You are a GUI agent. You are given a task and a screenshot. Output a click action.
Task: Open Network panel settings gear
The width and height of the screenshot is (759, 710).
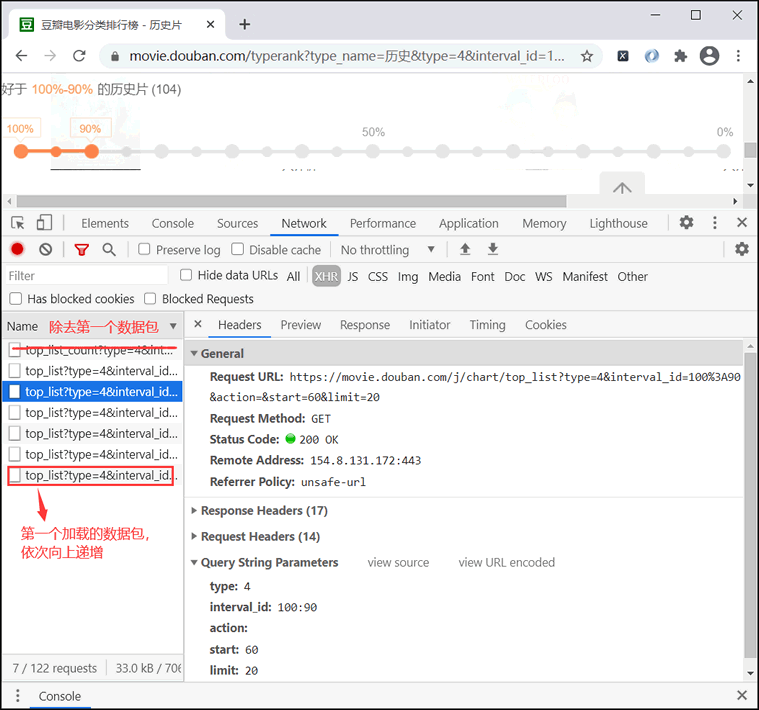pyautogui.click(x=742, y=249)
